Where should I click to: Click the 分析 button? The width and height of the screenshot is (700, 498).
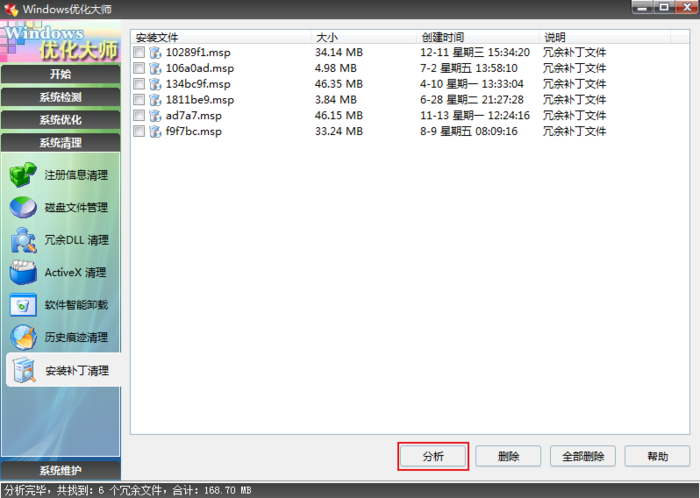pyautogui.click(x=433, y=456)
